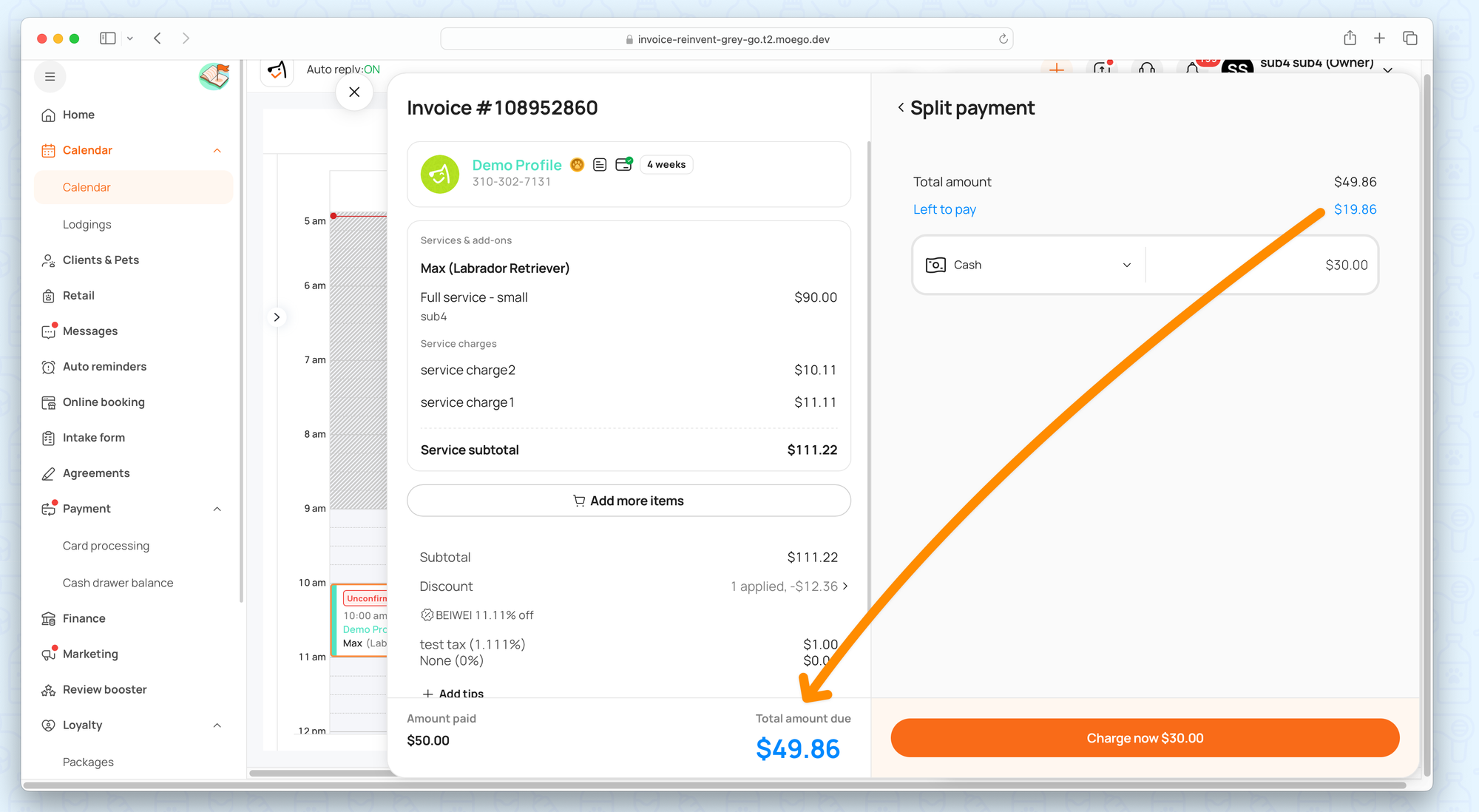Click the Safari share icon

pyautogui.click(x=1350, y=38)
